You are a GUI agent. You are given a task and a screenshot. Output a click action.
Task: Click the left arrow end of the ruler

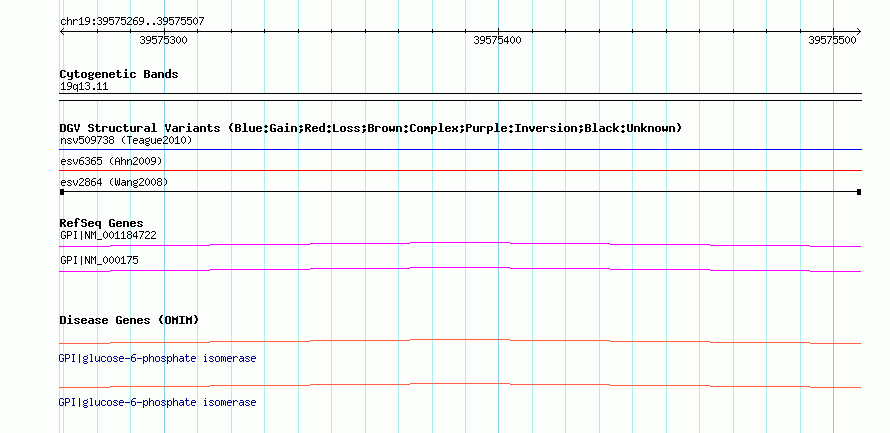coord(63,32)
